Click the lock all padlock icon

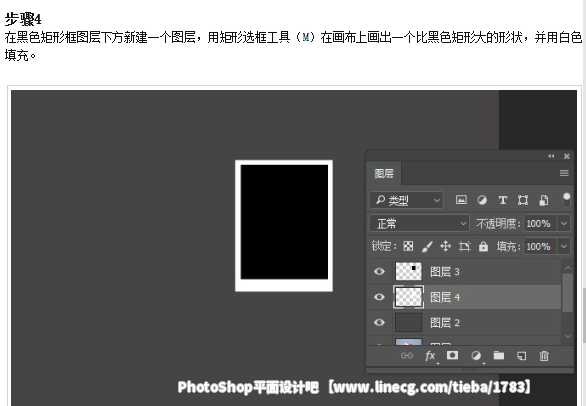pyautogui.click(x=483, y=246)
